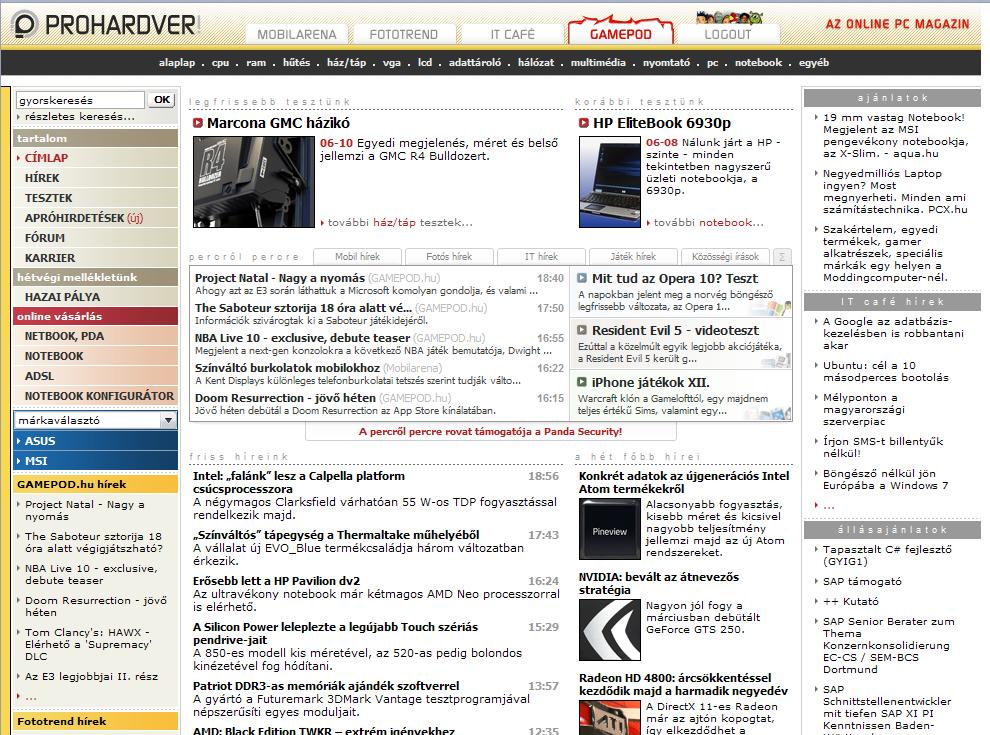Screen dimensions: 990x735
Task: Open multimédia category in nav bar
Action: 598,63
